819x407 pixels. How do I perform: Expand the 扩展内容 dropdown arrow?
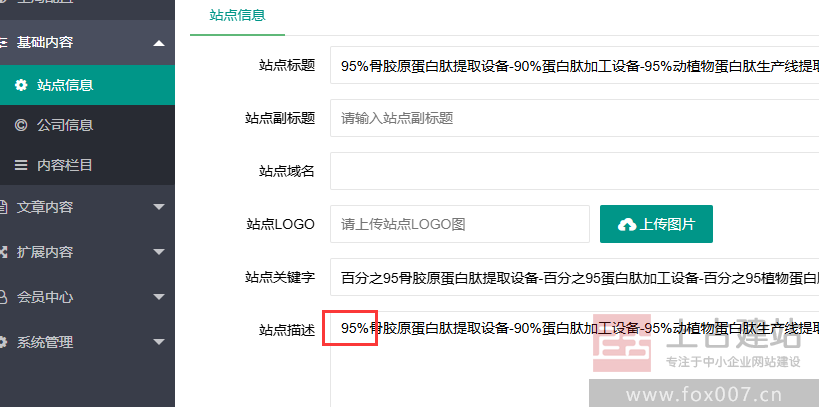159,252
